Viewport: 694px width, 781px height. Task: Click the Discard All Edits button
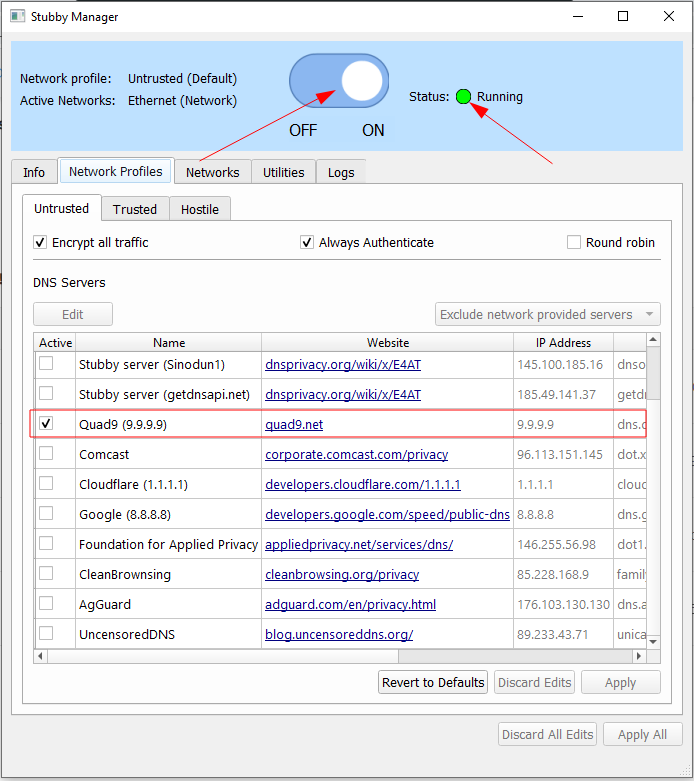[x=548, y=734]
